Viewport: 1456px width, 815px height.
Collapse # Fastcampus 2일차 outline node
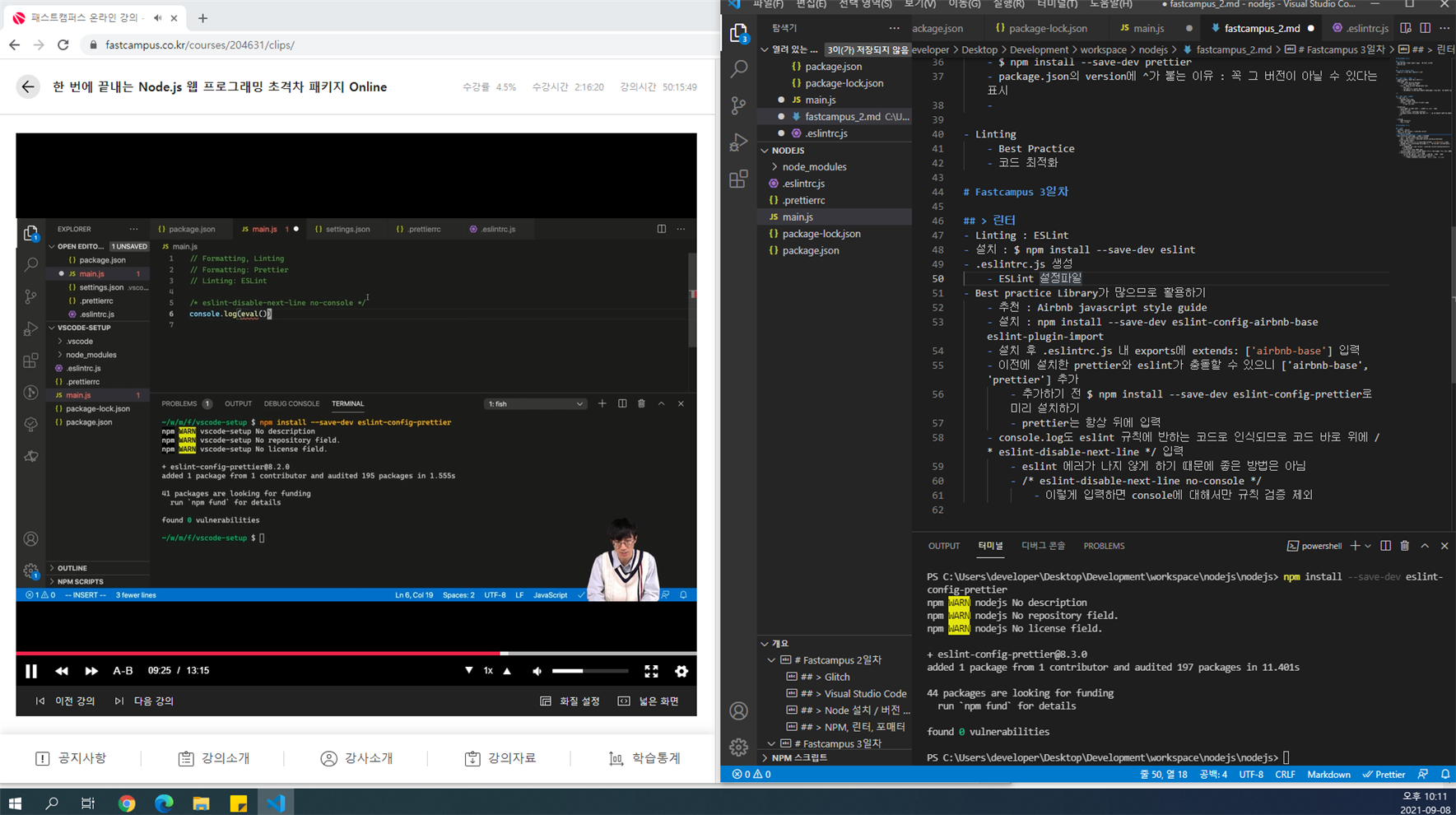(x=771, y=660)
